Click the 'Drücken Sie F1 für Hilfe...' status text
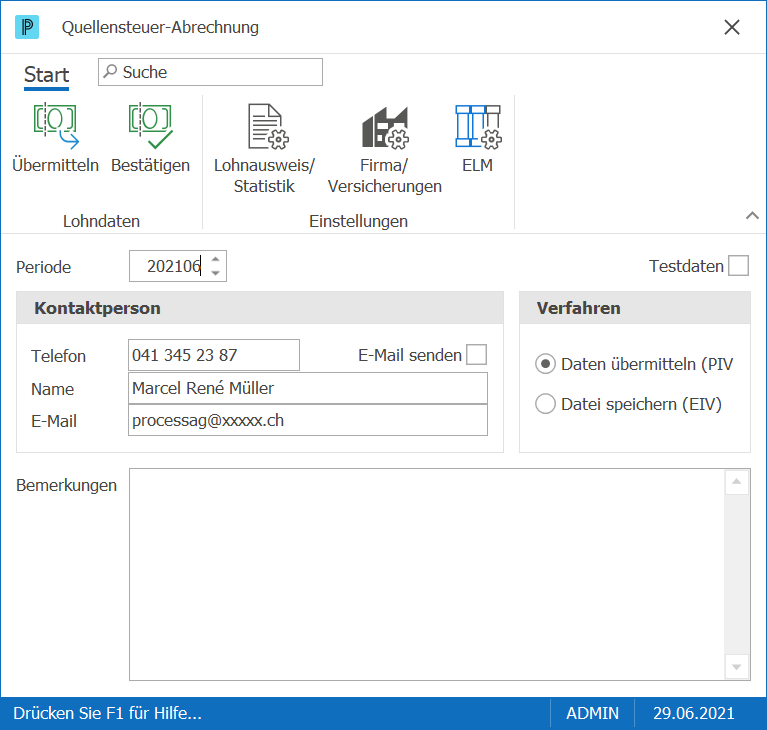 click(x=107, y=713)
